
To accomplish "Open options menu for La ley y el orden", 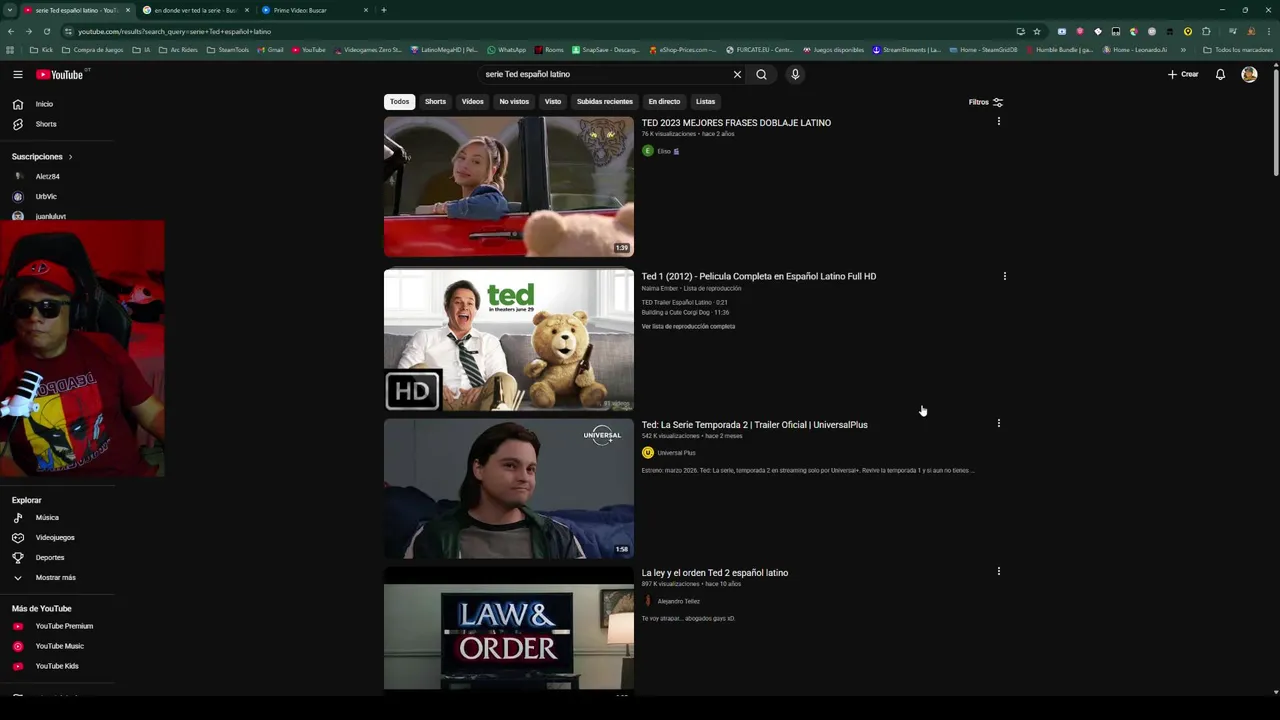I will [998, 571].
